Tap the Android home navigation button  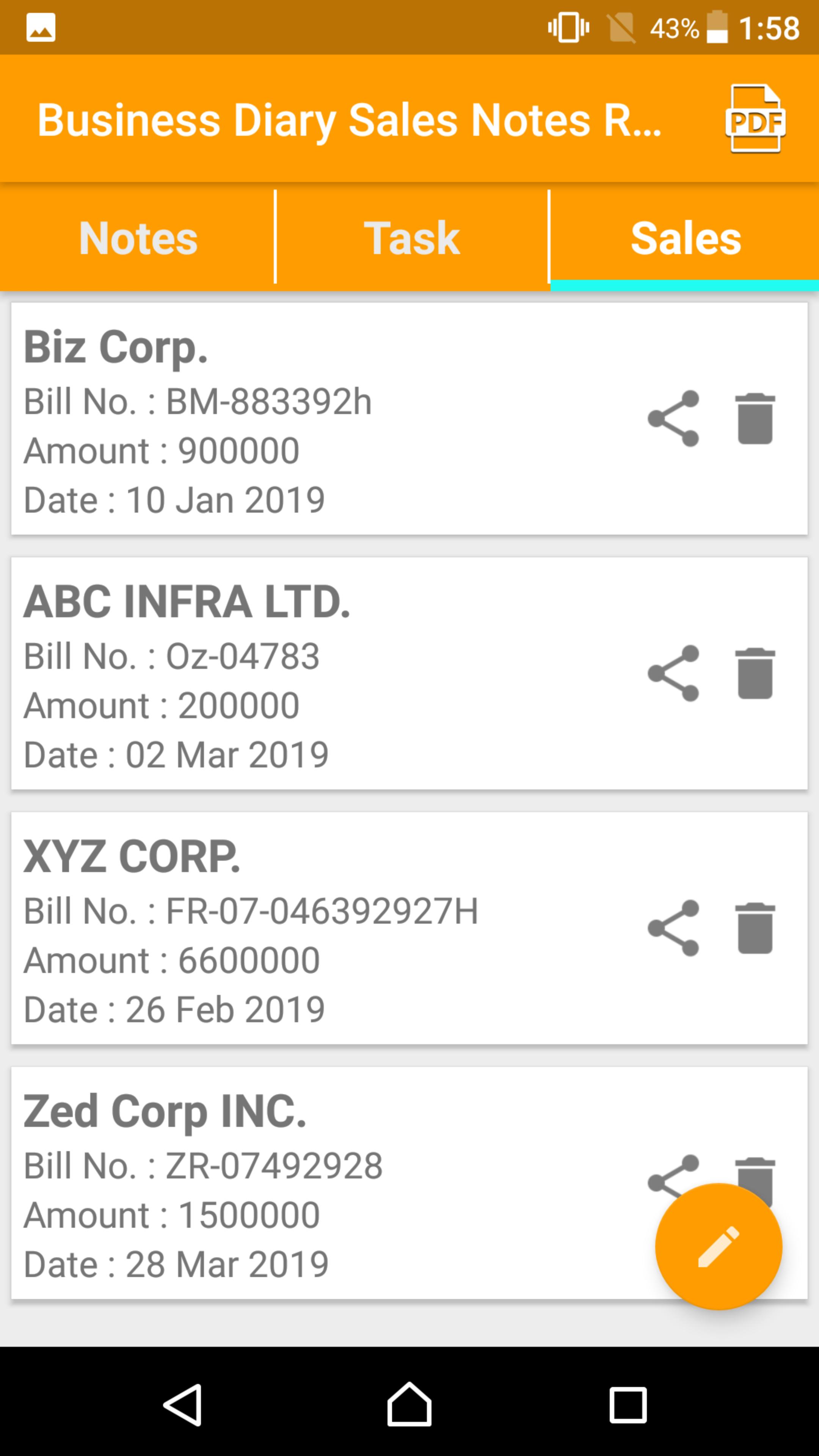point(409,1404)
